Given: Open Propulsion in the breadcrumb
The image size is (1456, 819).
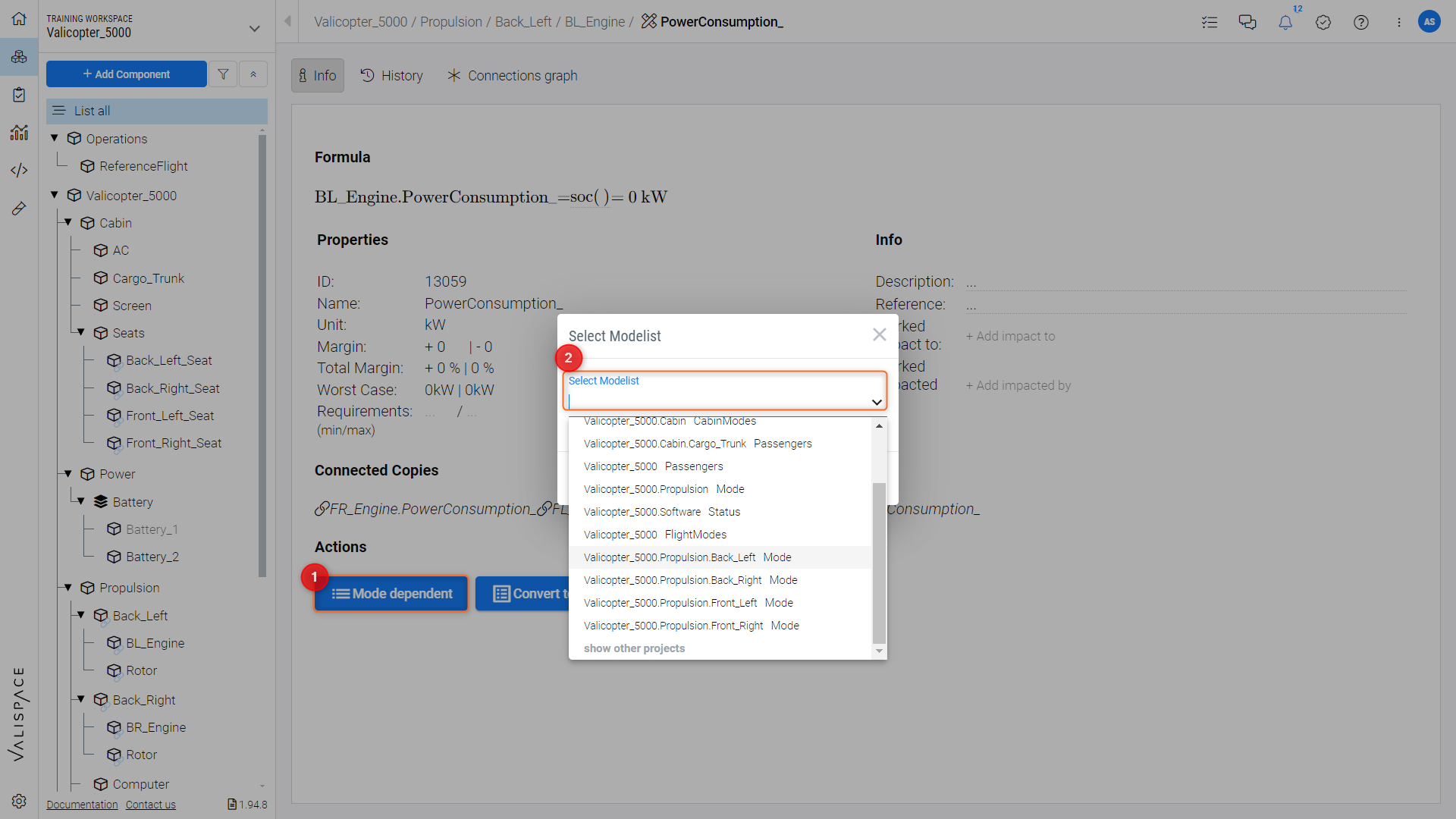Looking at the screenshot, I should click(451, 22).
